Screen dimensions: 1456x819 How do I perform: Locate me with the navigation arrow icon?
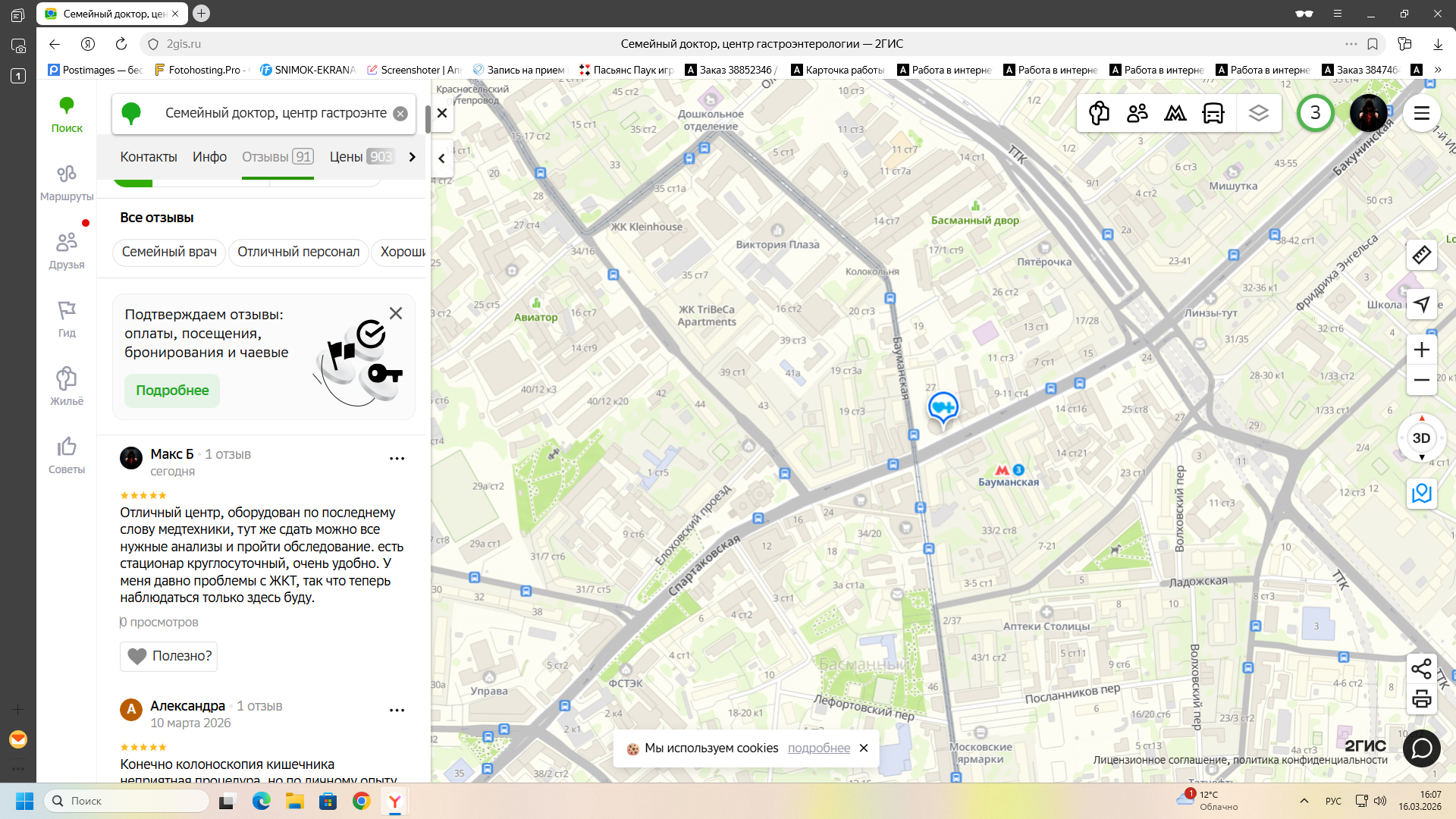click(x=1421, y=304)
